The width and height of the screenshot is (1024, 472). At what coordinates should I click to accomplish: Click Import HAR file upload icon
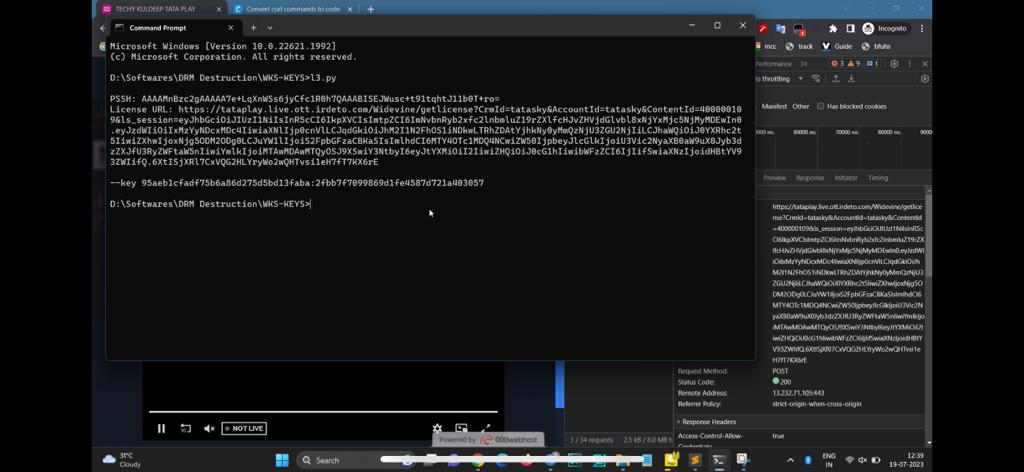(x=835, y=78)
